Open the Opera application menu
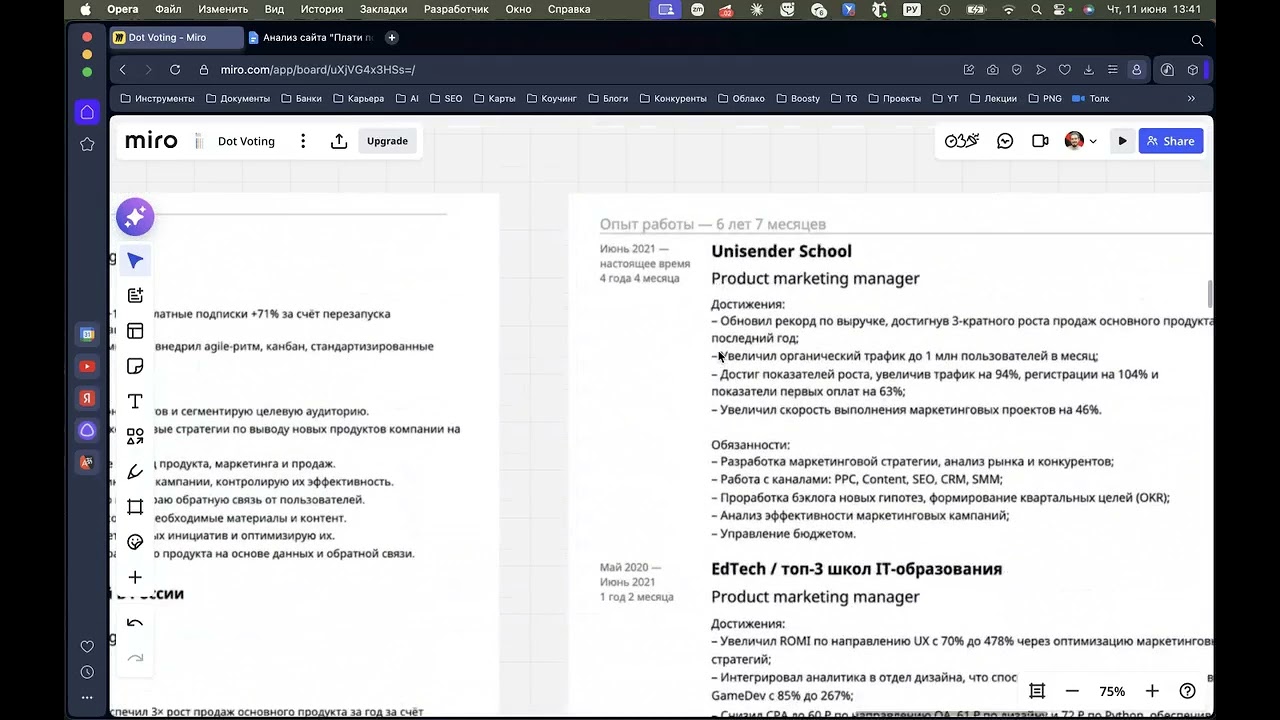Viewport: 1280px width, 720px height. click(x=123, y=9)
